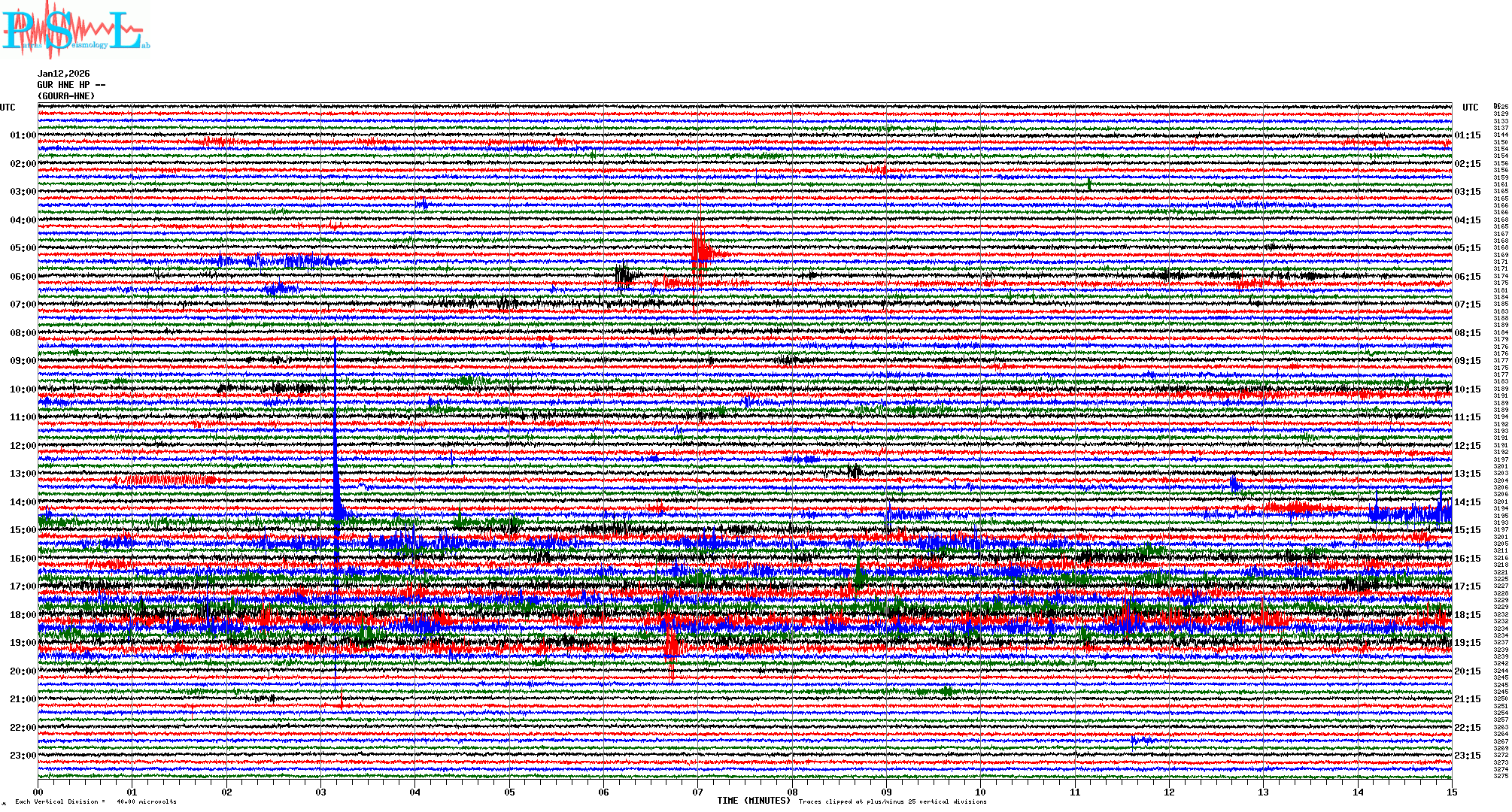Screen dimensions: 1512x812
Task: Select the 10:15 time label on right
Action: (x=1467, y=389)
